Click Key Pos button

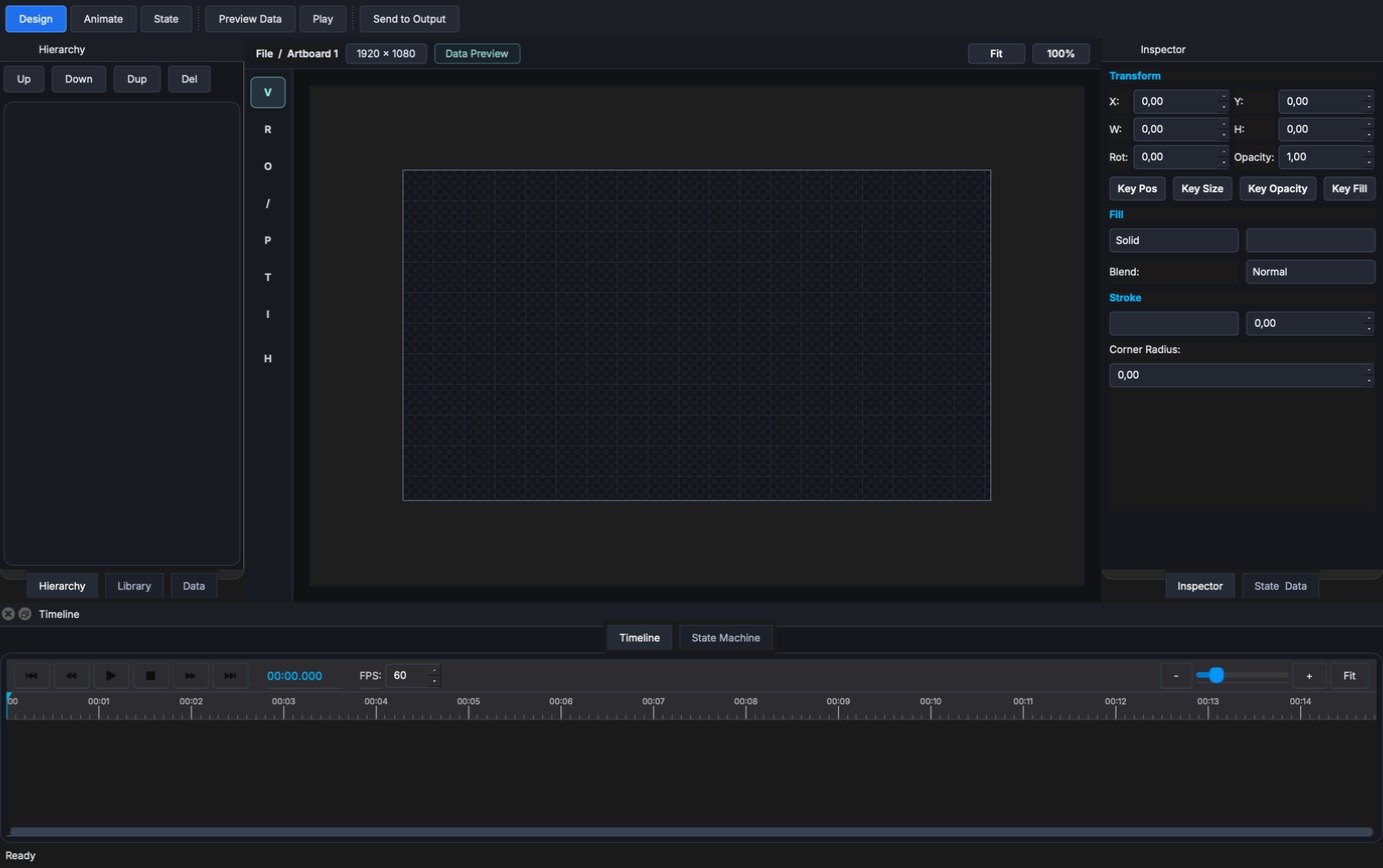1138,188
